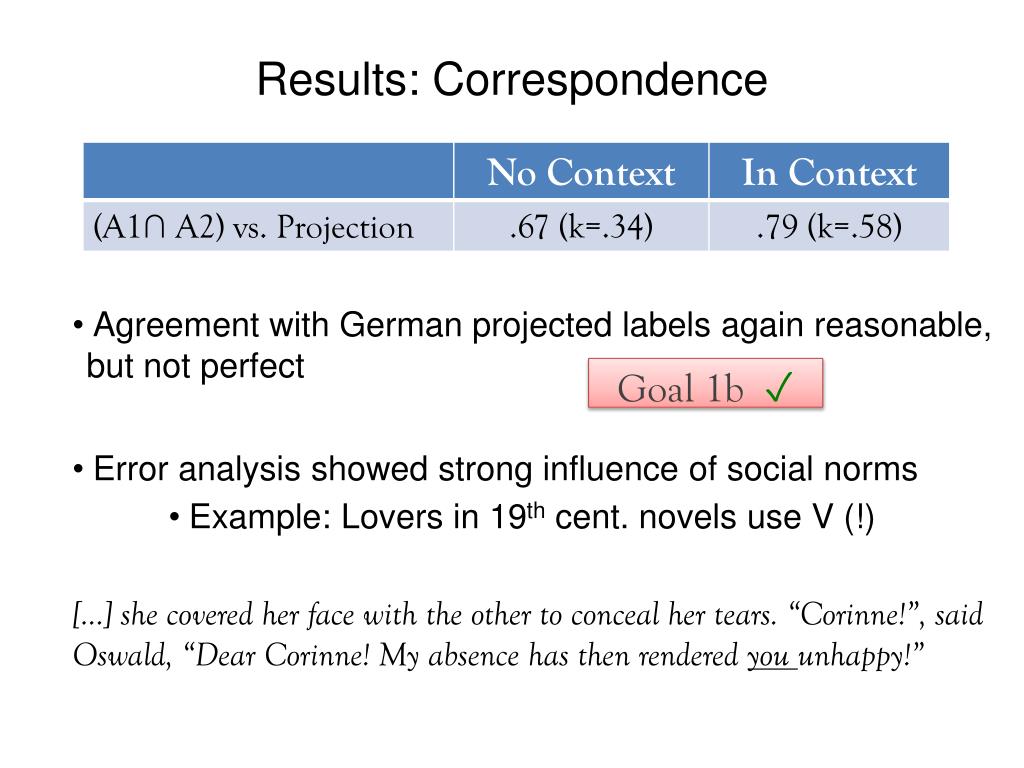
Task: Click the Goal 1b red box
Action: pyautogui.click(x=705, y=383)
